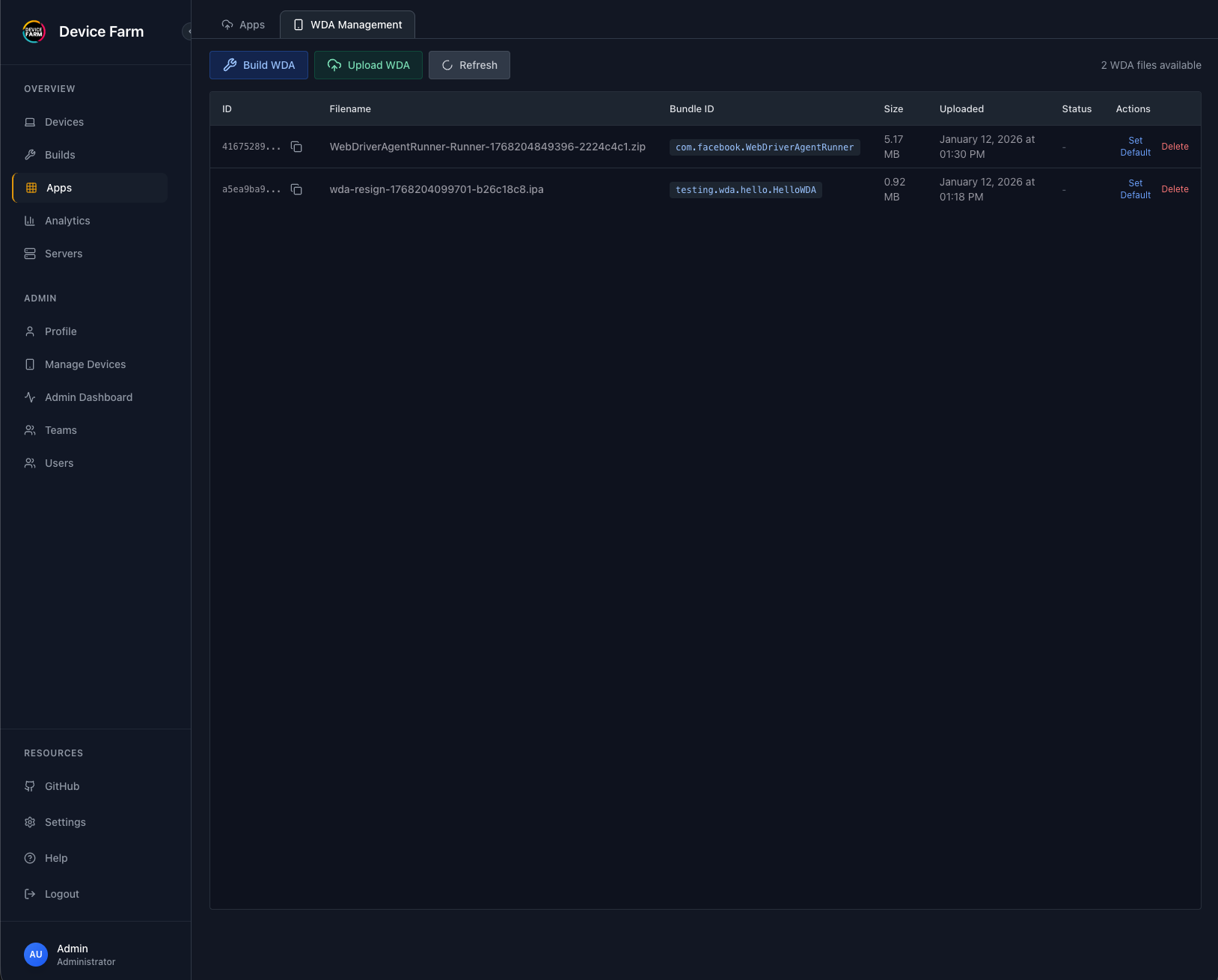Copy ID 41675289 with the copy icon
Screen dimensions: 1218x980
click(296, 147)
